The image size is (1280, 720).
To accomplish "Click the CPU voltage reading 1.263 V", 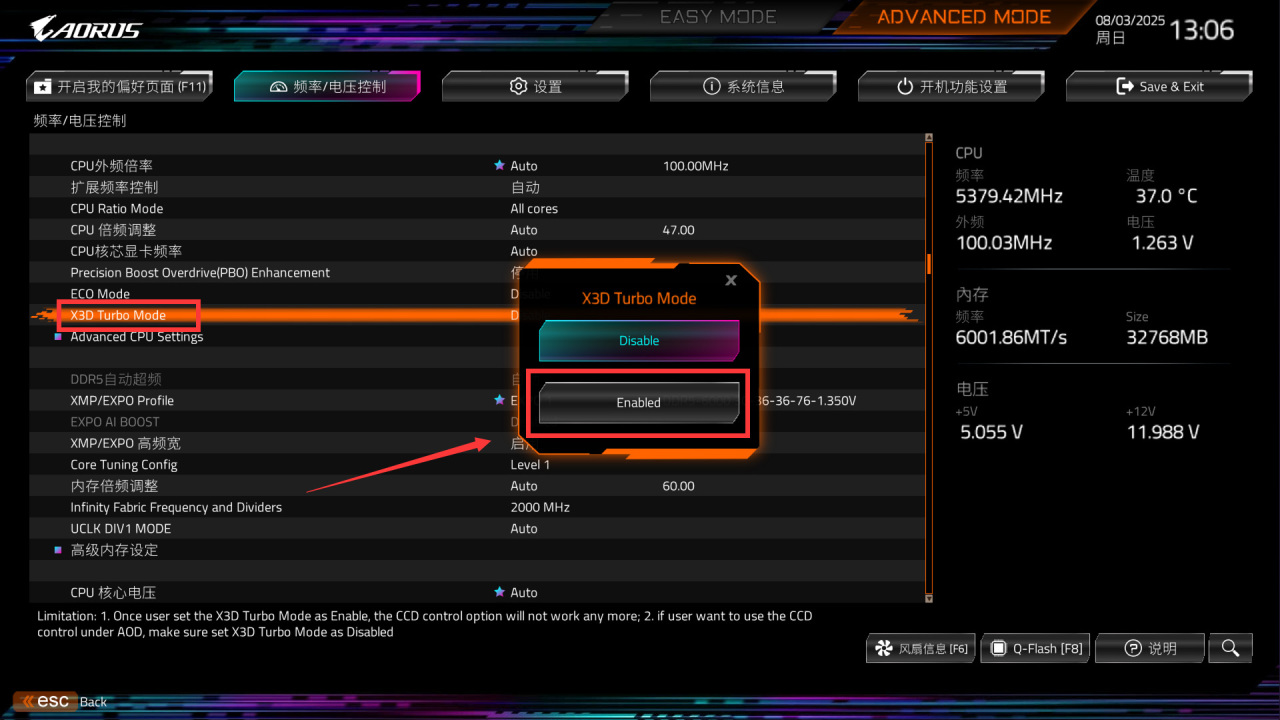I will coord(1162,243).
